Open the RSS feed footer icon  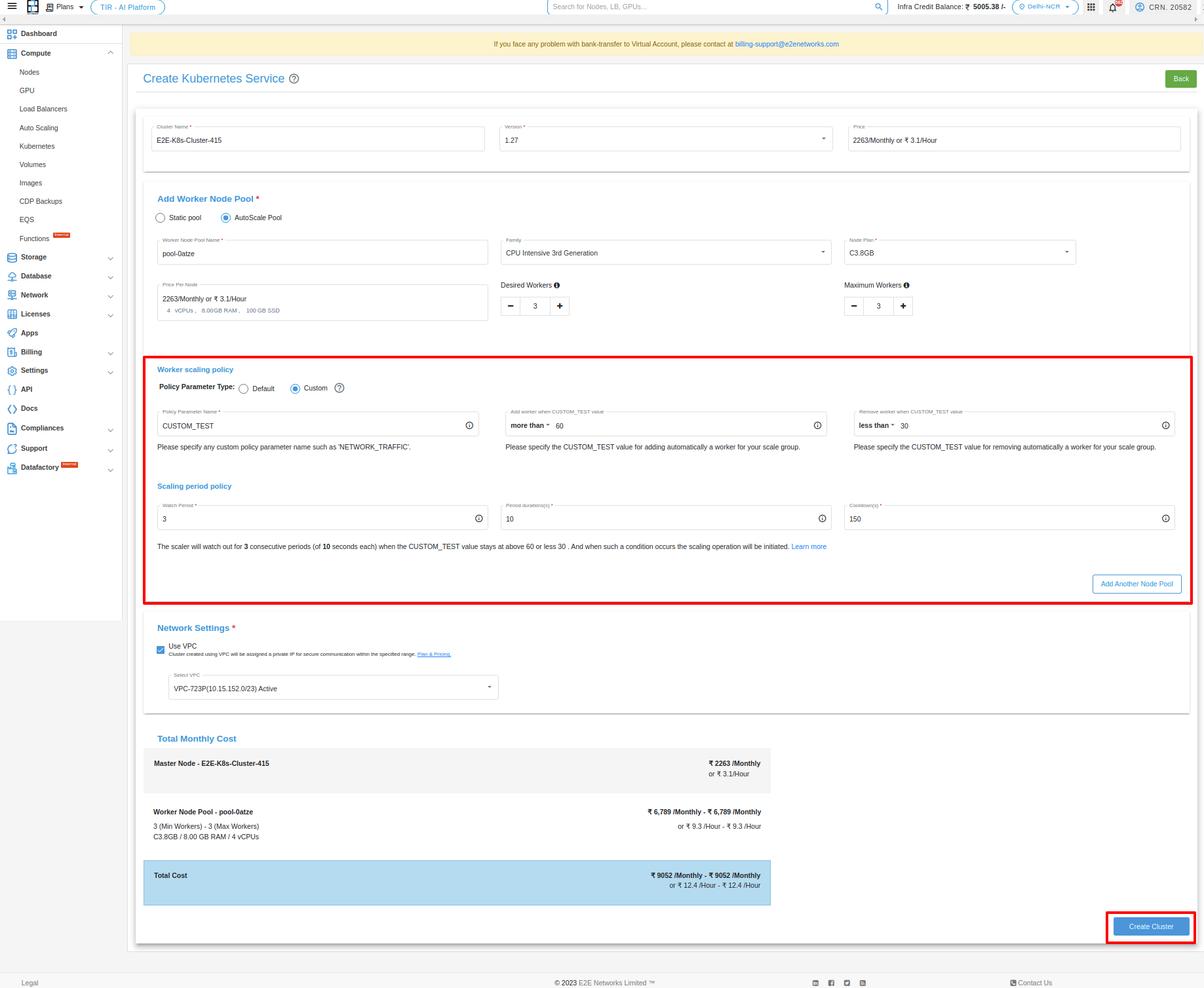tap(863, 983)
